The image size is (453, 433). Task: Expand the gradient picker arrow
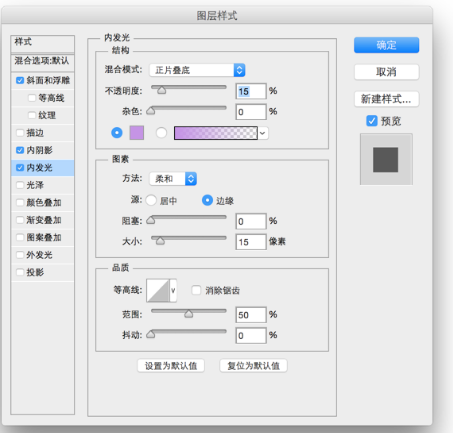pyautogui.click(x=263, y=133)
